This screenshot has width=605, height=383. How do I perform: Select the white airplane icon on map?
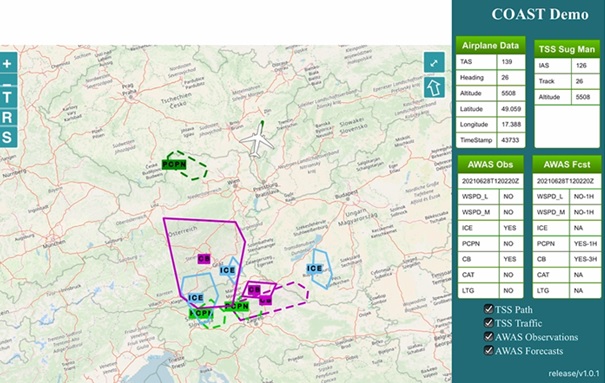point(257,140)
